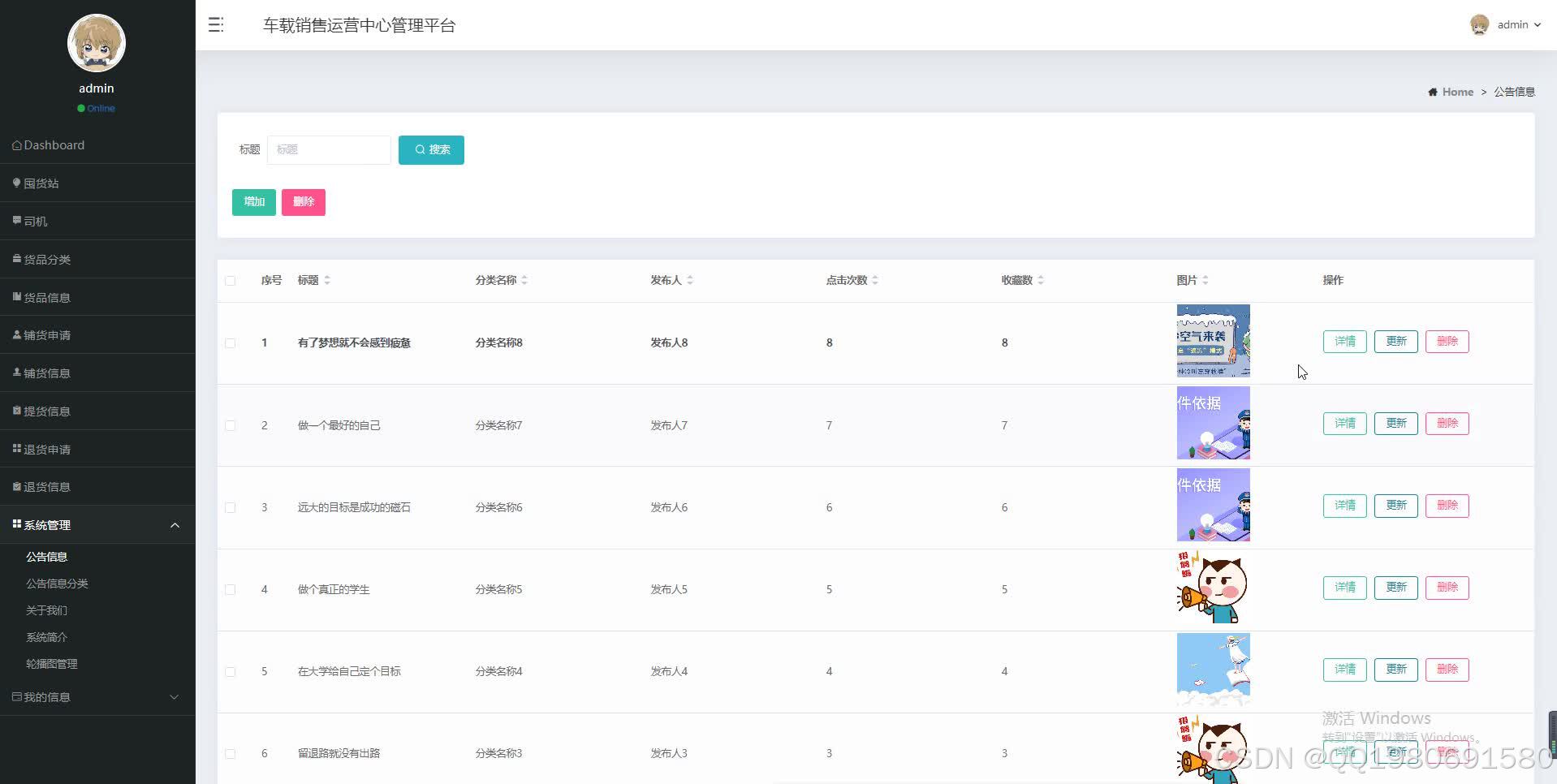
Task: Click the 囤货站 sidebar icon
Action: click(x=16, y=183)
